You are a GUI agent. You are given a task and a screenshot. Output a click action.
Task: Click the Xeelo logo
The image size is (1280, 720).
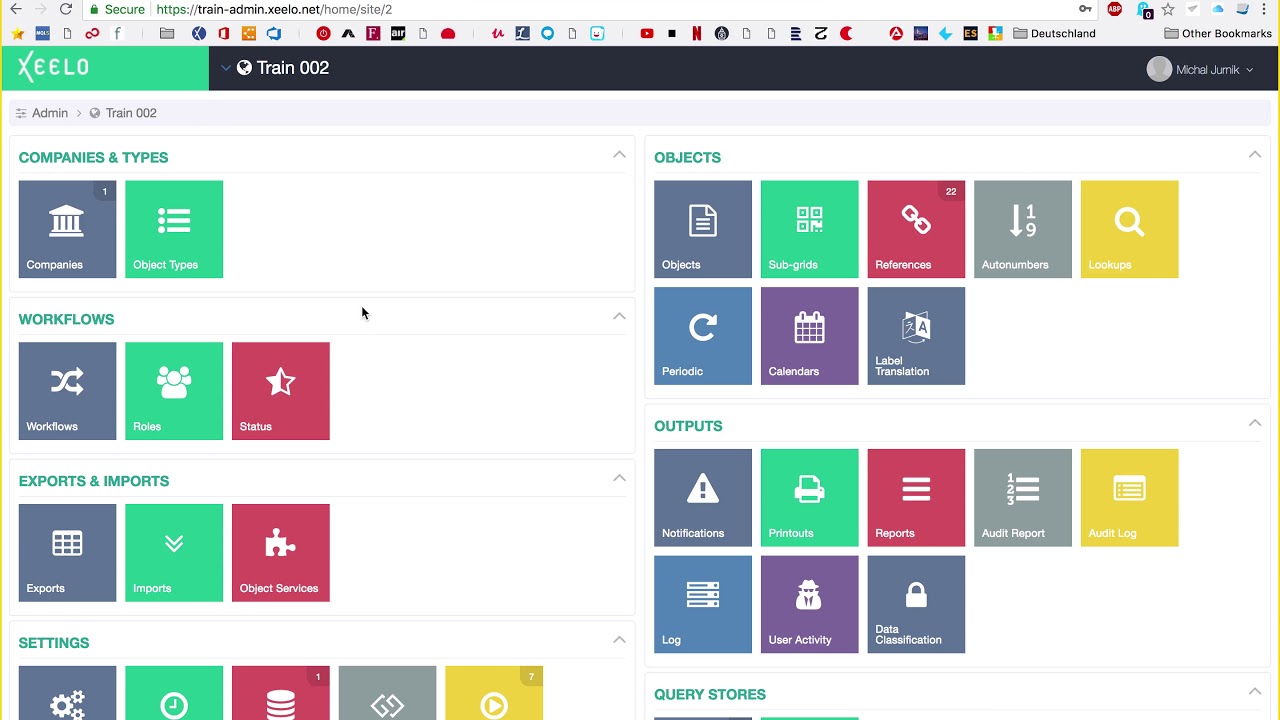click(54, 67)
